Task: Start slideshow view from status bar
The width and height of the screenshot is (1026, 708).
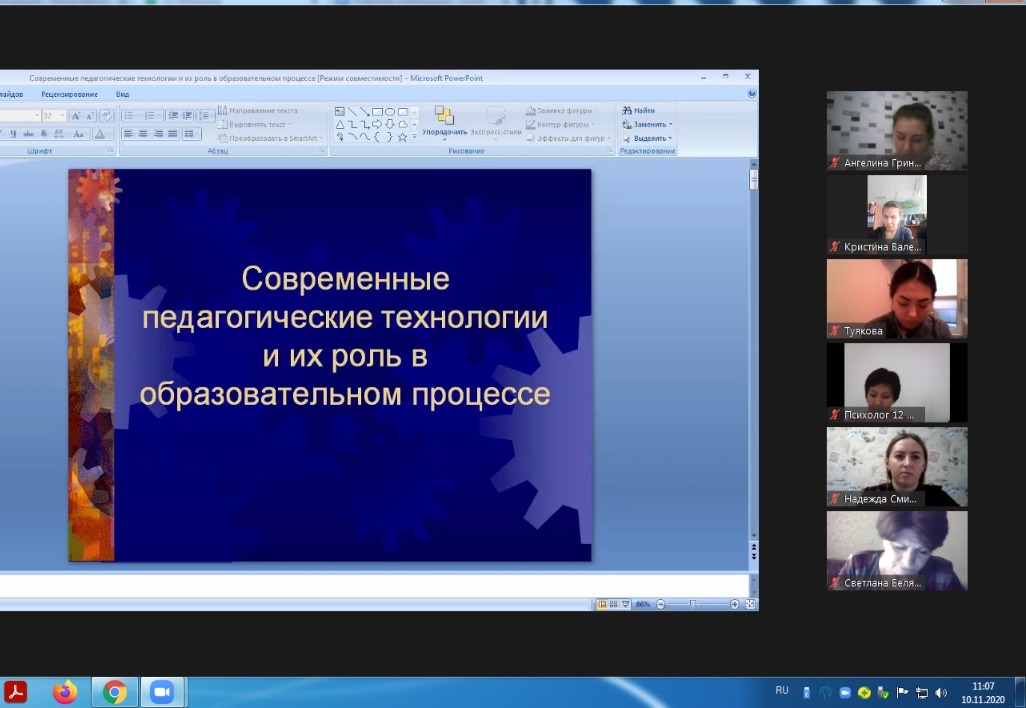Action: pos(625,604)
